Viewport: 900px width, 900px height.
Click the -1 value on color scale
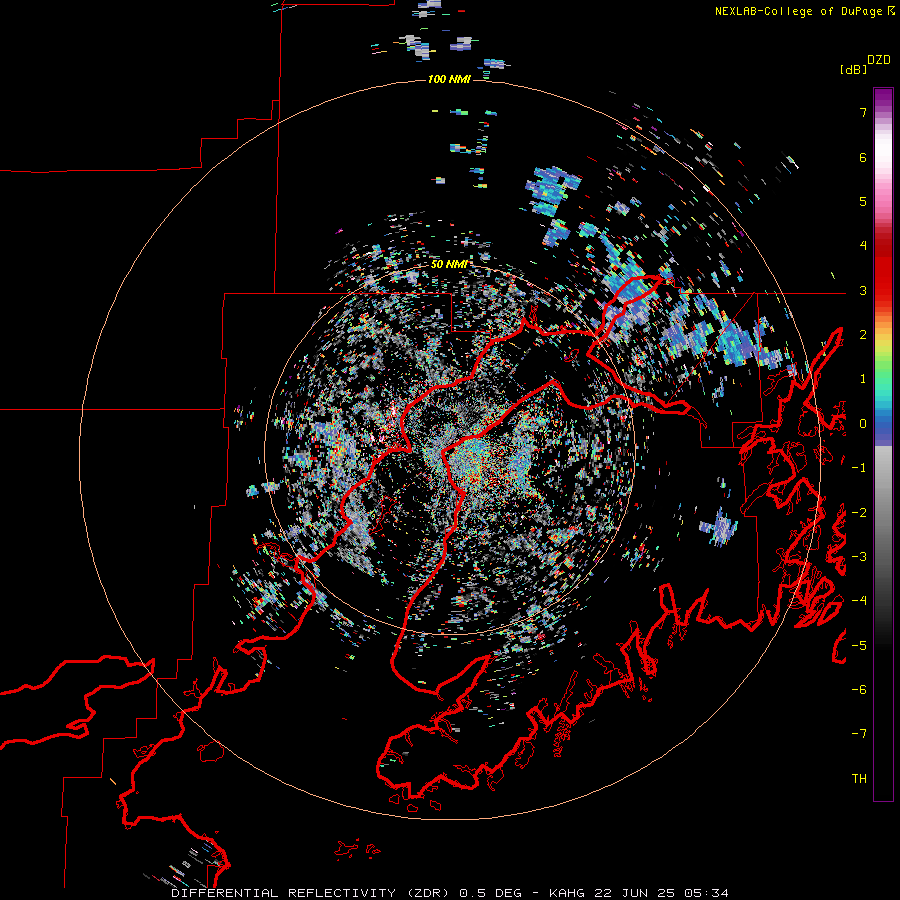pos(859,468)
